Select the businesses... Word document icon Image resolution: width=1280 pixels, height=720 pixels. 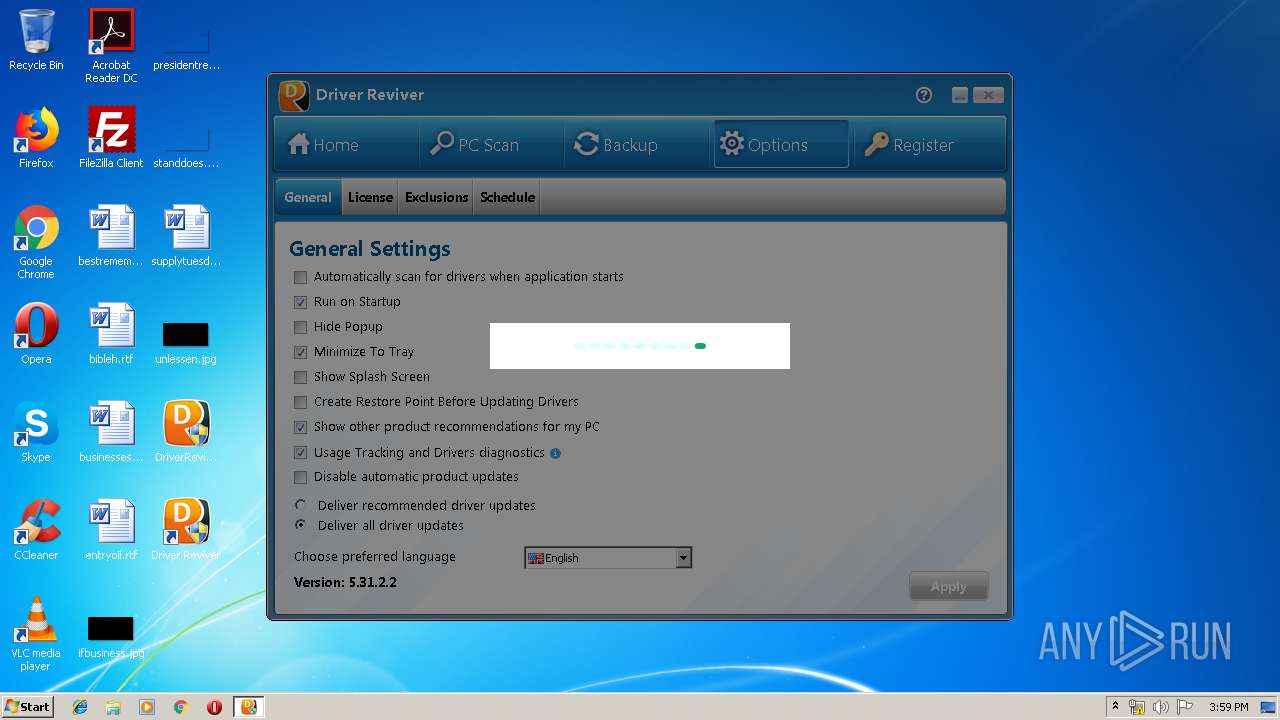111,431
